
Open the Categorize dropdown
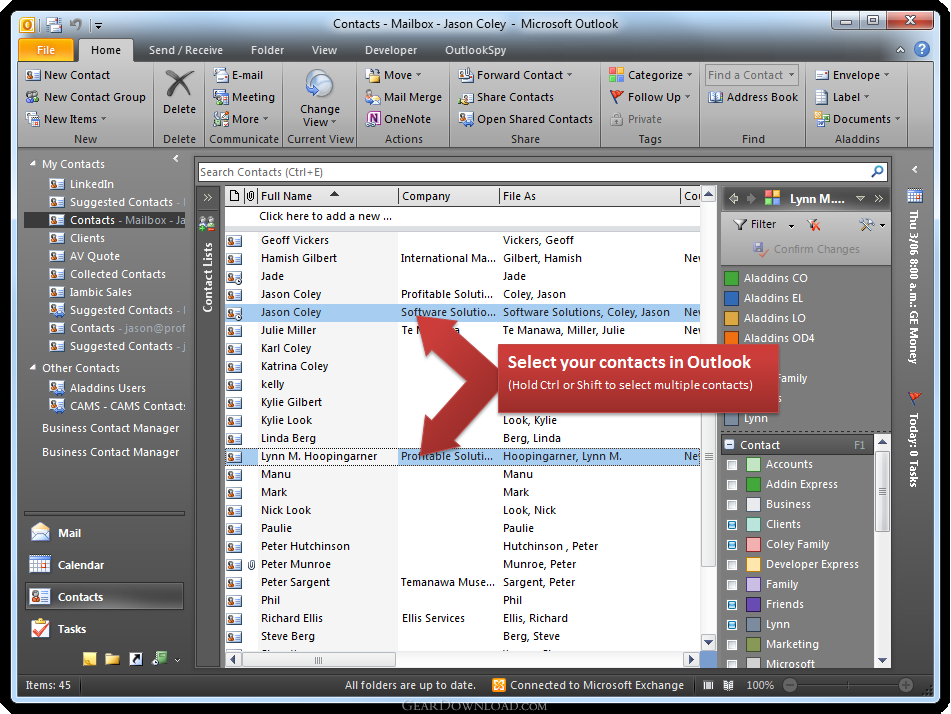(x=651, y=75)
